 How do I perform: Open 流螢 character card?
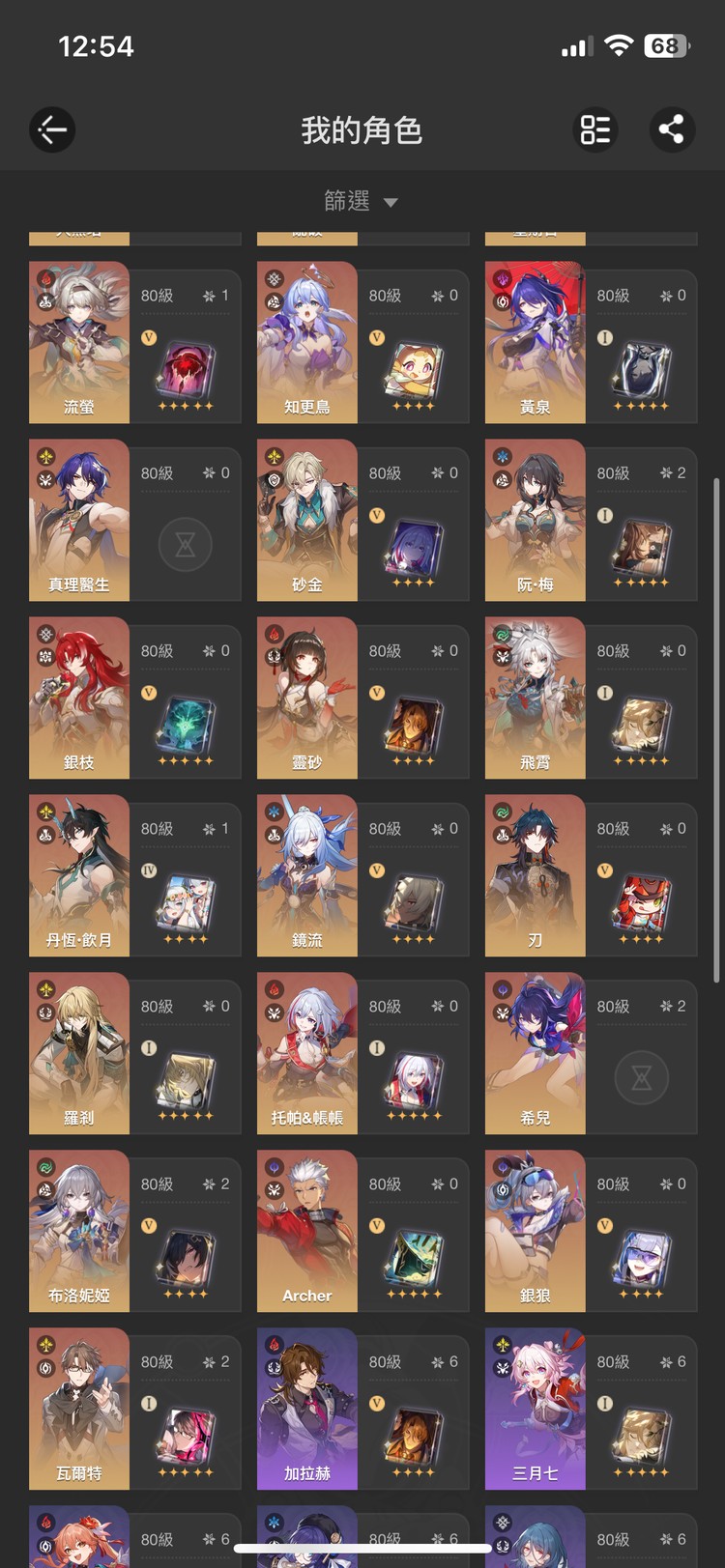point(135,343)
